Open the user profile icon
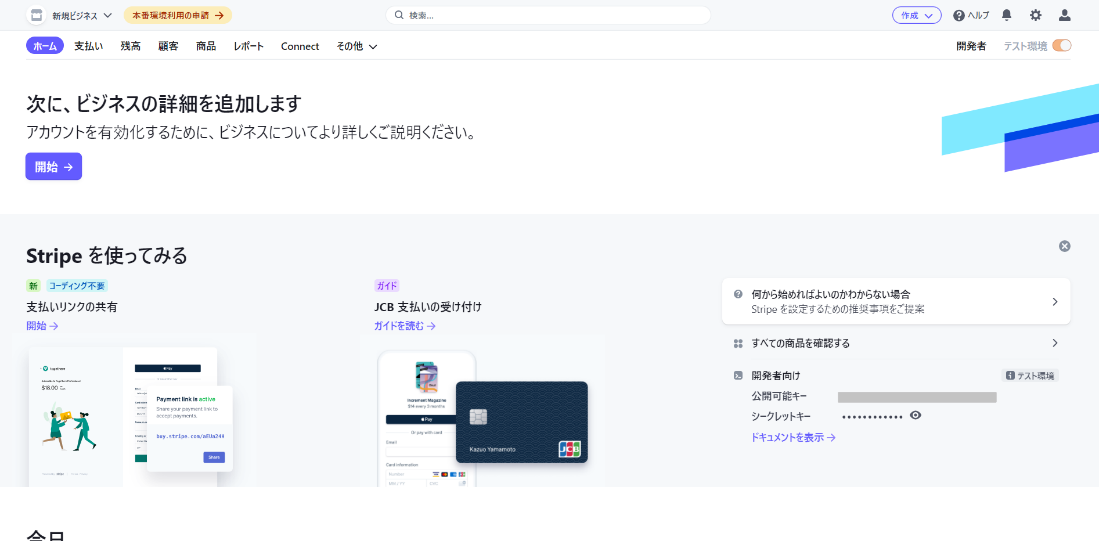The width and height of the screenshot is (1099, 541). pyautogui.click(x=1064, y=15)
